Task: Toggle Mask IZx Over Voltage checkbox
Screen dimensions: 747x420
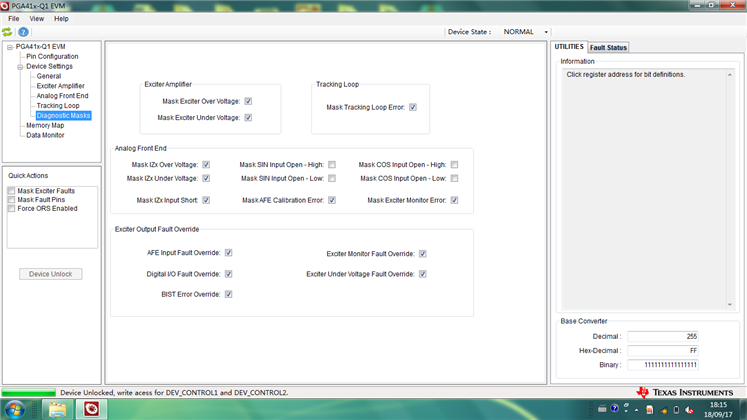Action: [x=206, y=165]
